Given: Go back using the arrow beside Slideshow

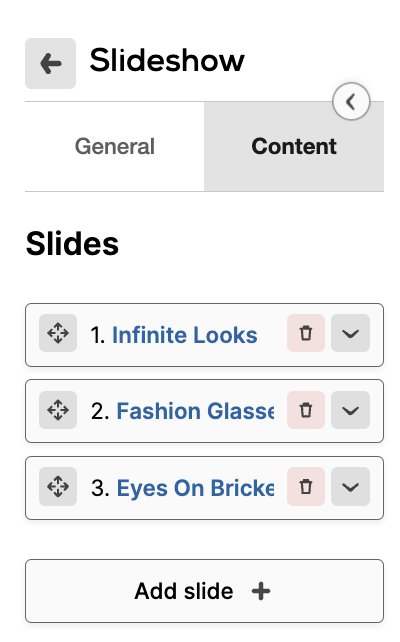Looking at the screenshot, I should 50,63.
